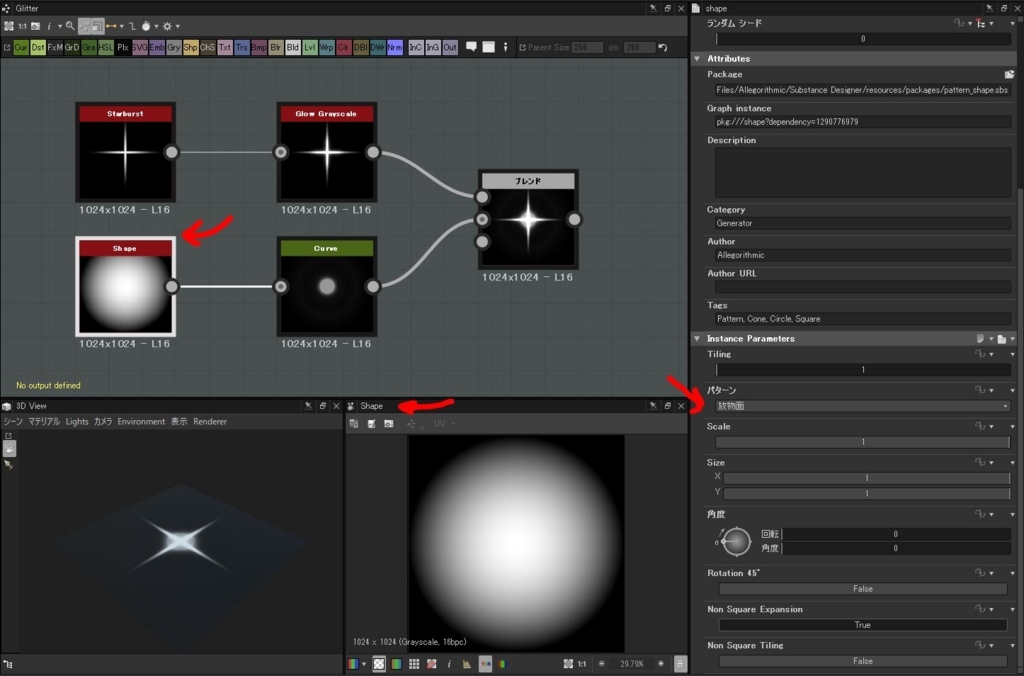Zoom in with plus button in 2D view
Screen dimensions: 1024x676
coord(661,664)
